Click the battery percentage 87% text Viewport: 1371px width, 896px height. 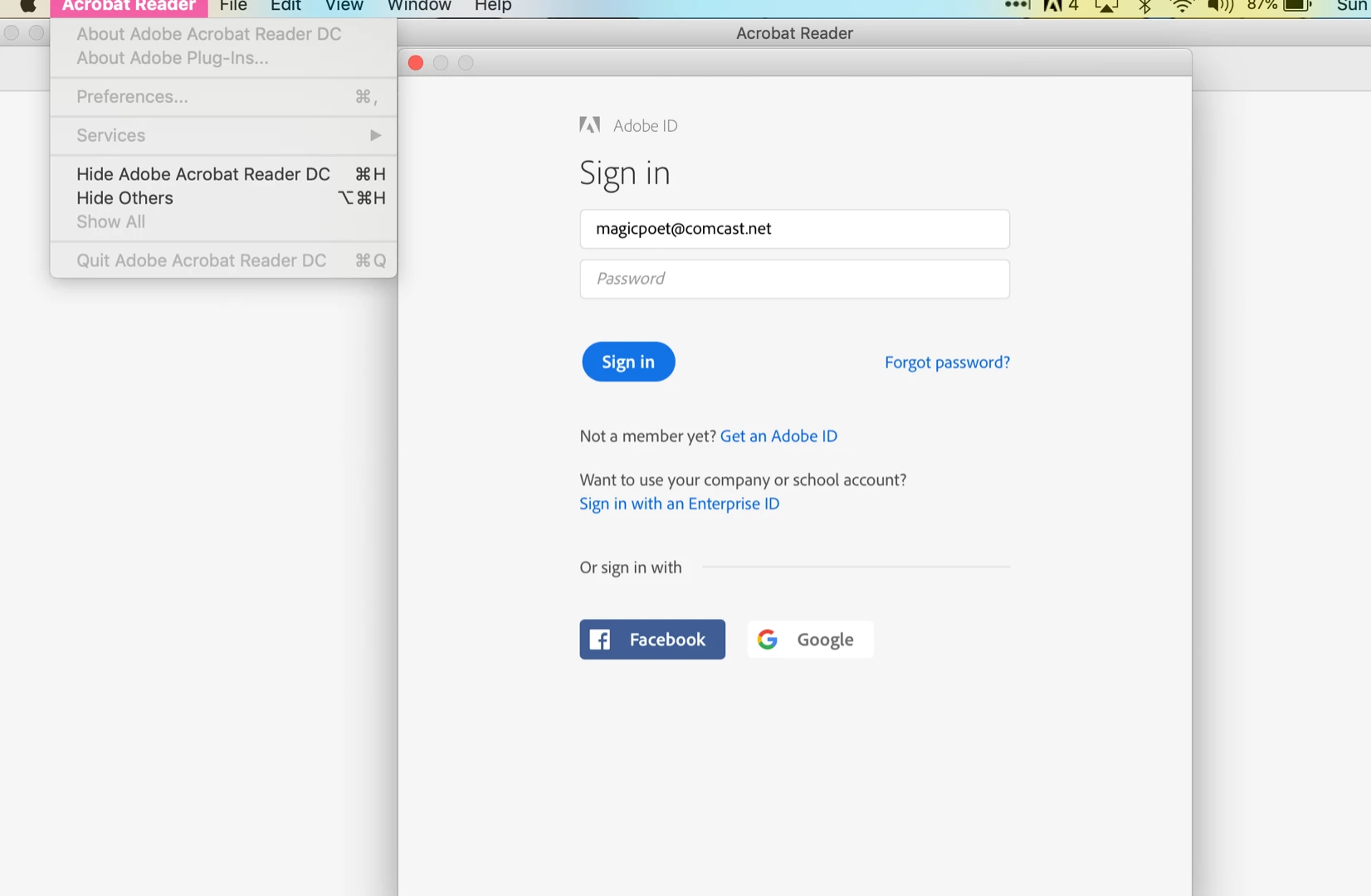pos(1261,5)
